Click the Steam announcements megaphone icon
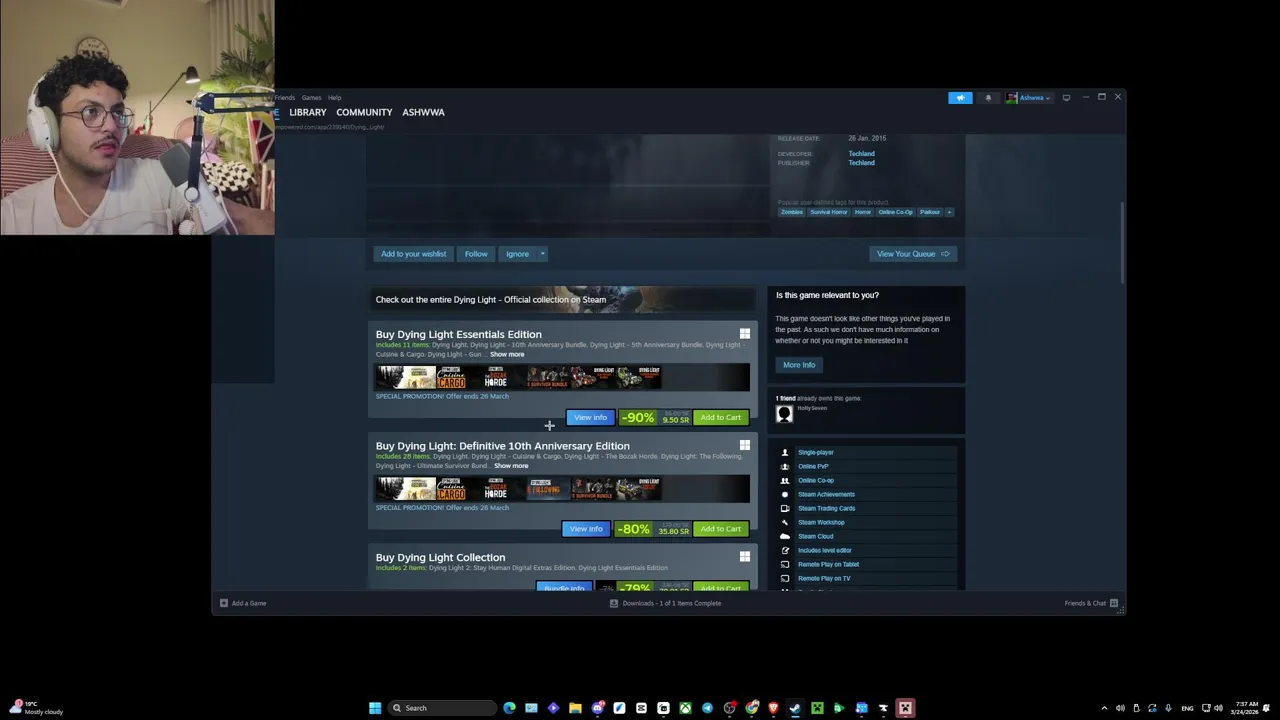Image resolution: width=1280 pixels, height=720 pixels. point(960,98)
